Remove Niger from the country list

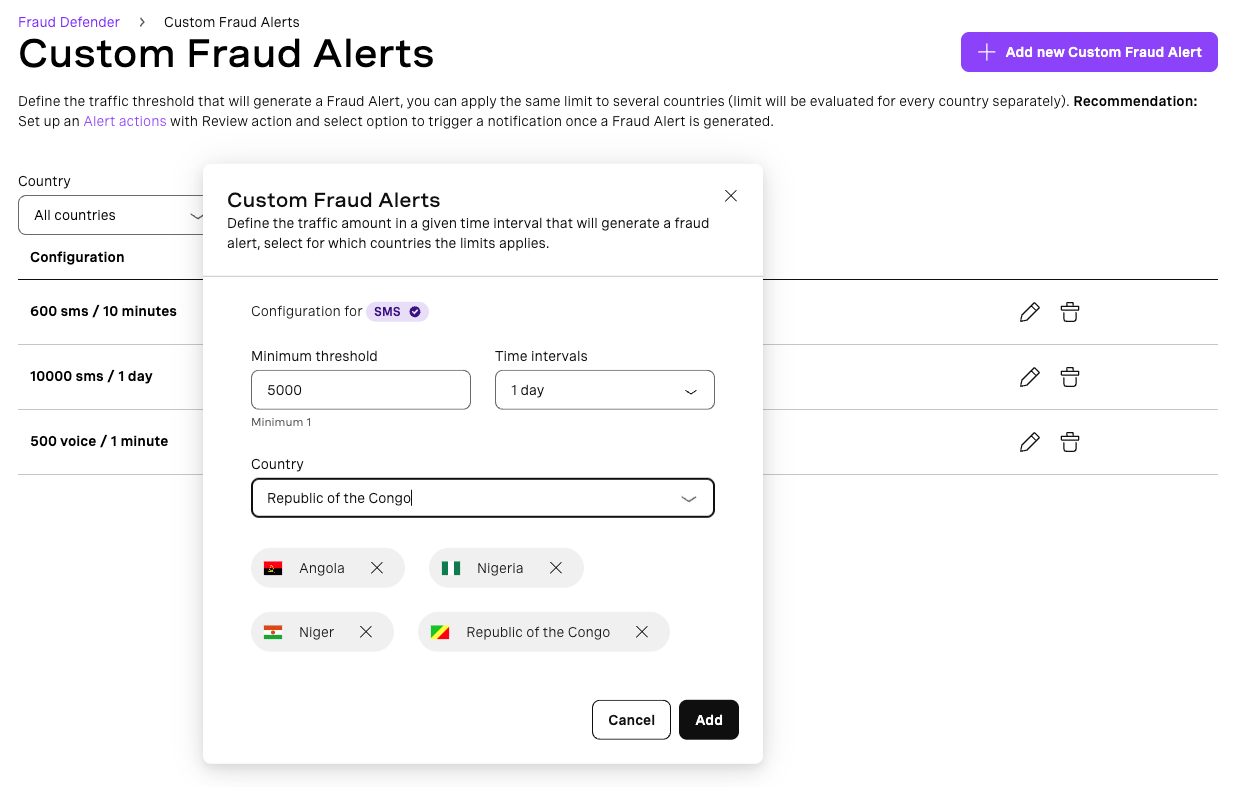(x=366, y=631)
